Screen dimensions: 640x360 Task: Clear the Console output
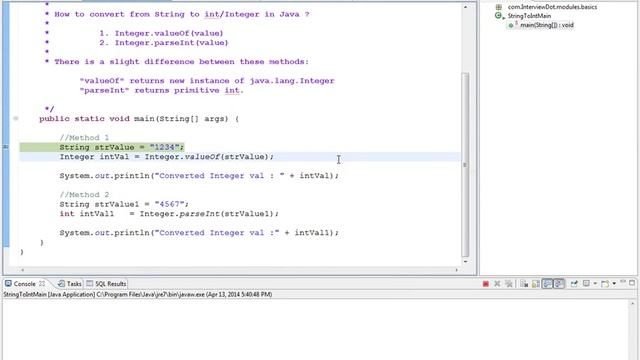point(524,284)
